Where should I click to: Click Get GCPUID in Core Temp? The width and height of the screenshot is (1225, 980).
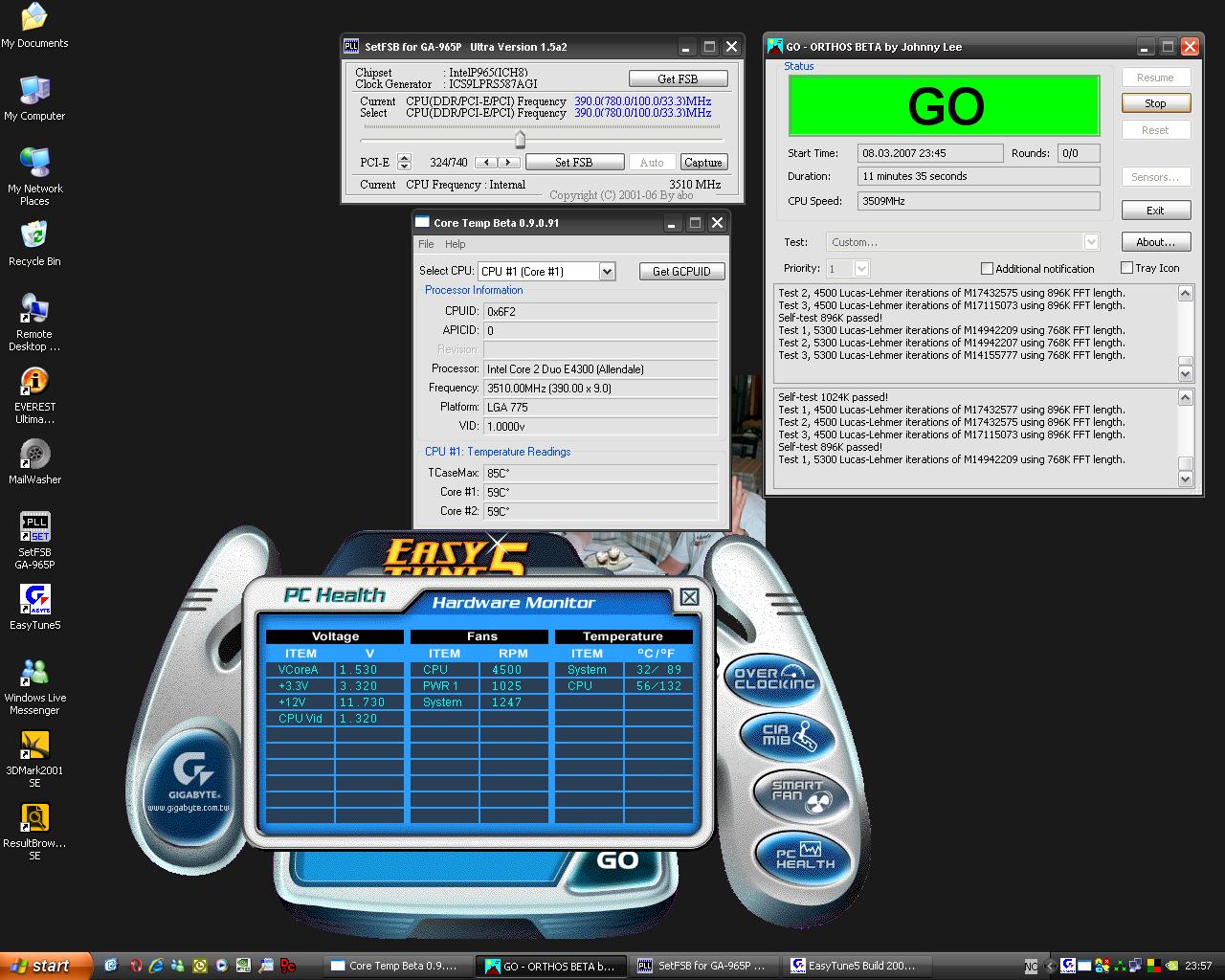pyautogui.click(x=681, y=272)
